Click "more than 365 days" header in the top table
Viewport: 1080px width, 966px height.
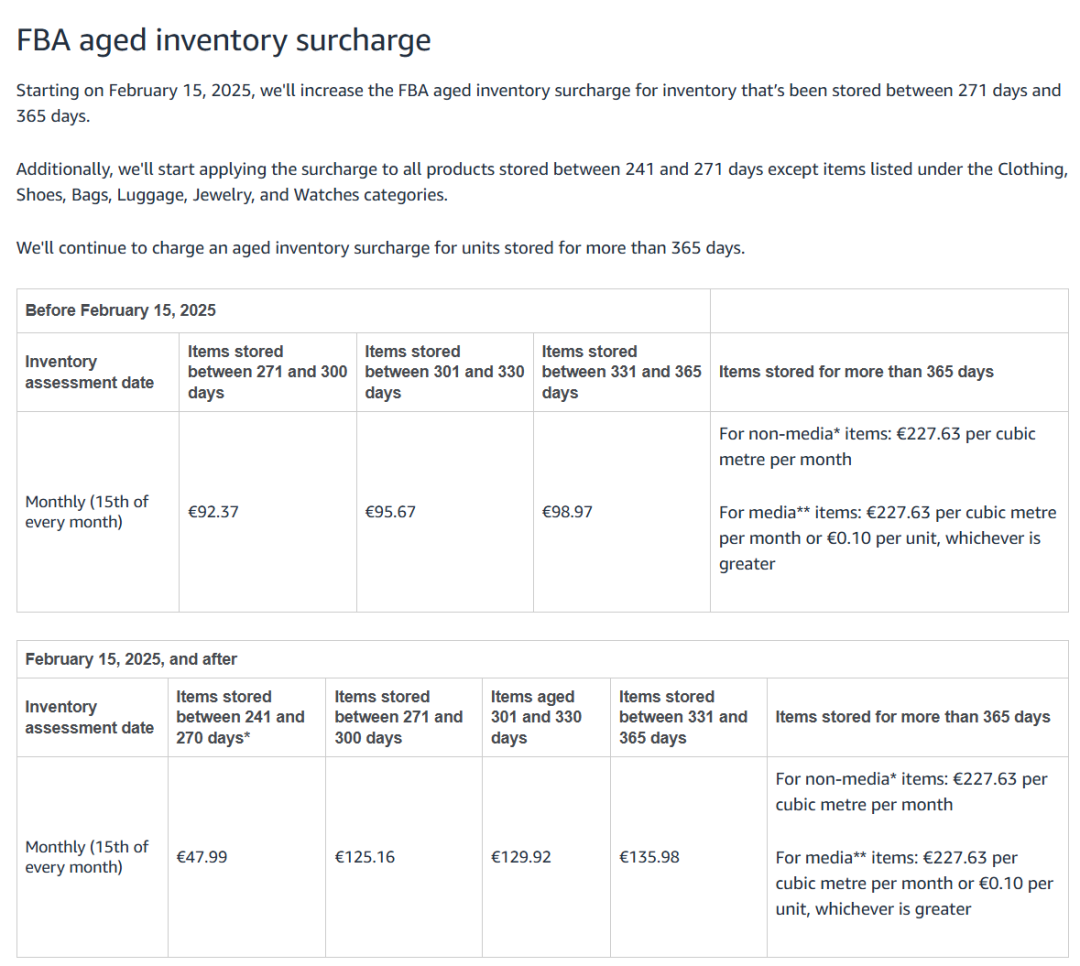point(856,372)
